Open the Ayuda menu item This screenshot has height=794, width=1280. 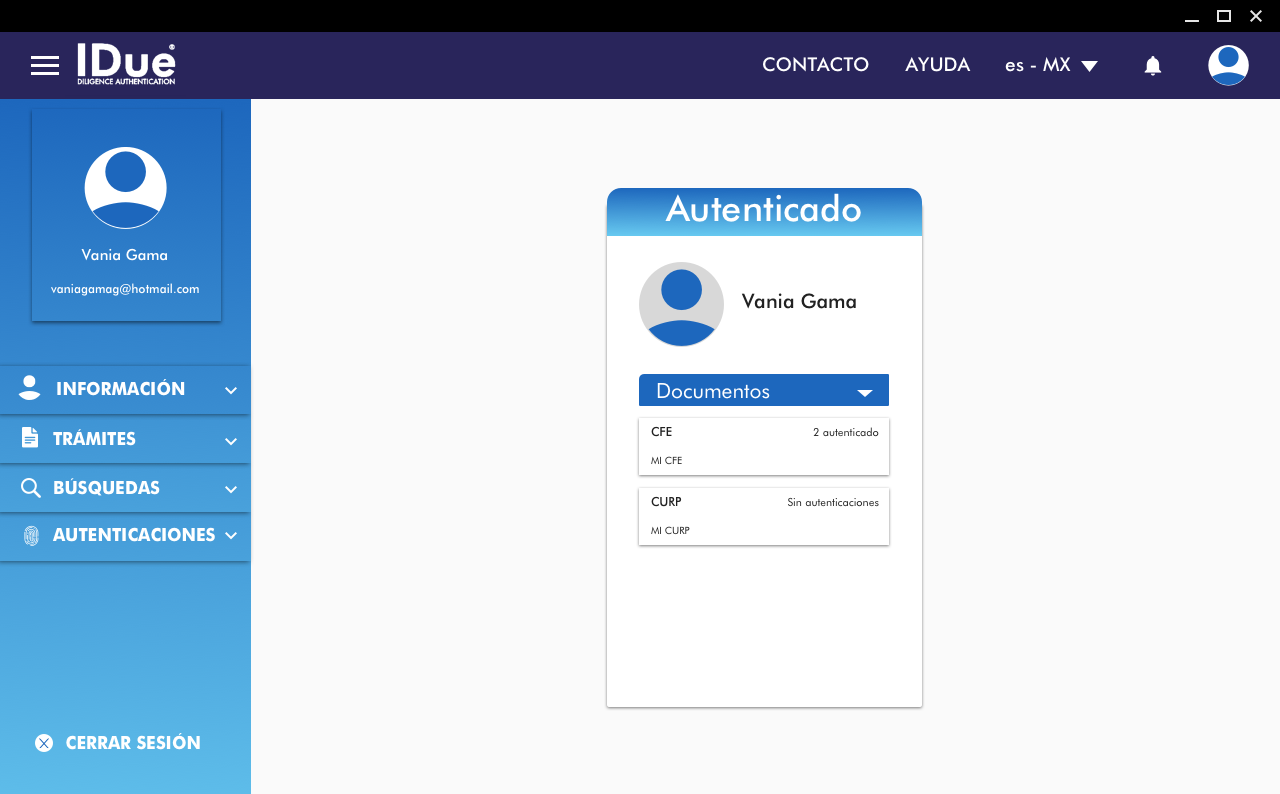point(937,65)
